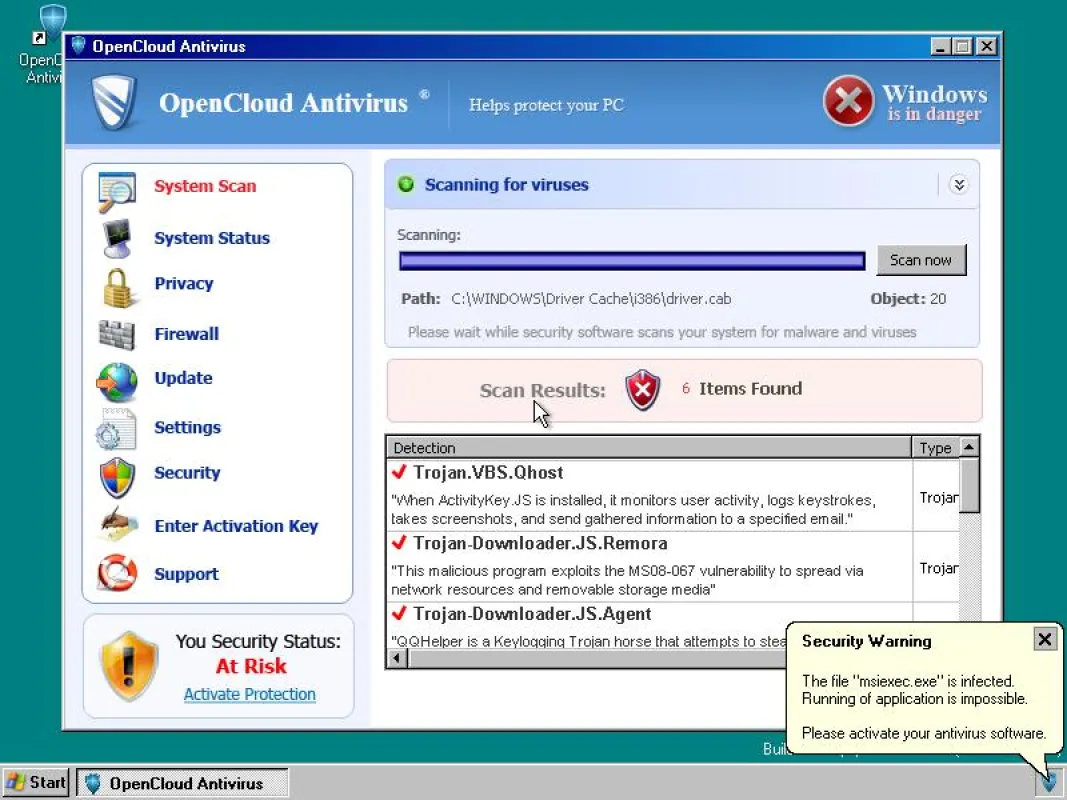The image size is (1067, 800).
Task: Click the System Scan magnifier icon
Action: (116, 191)
